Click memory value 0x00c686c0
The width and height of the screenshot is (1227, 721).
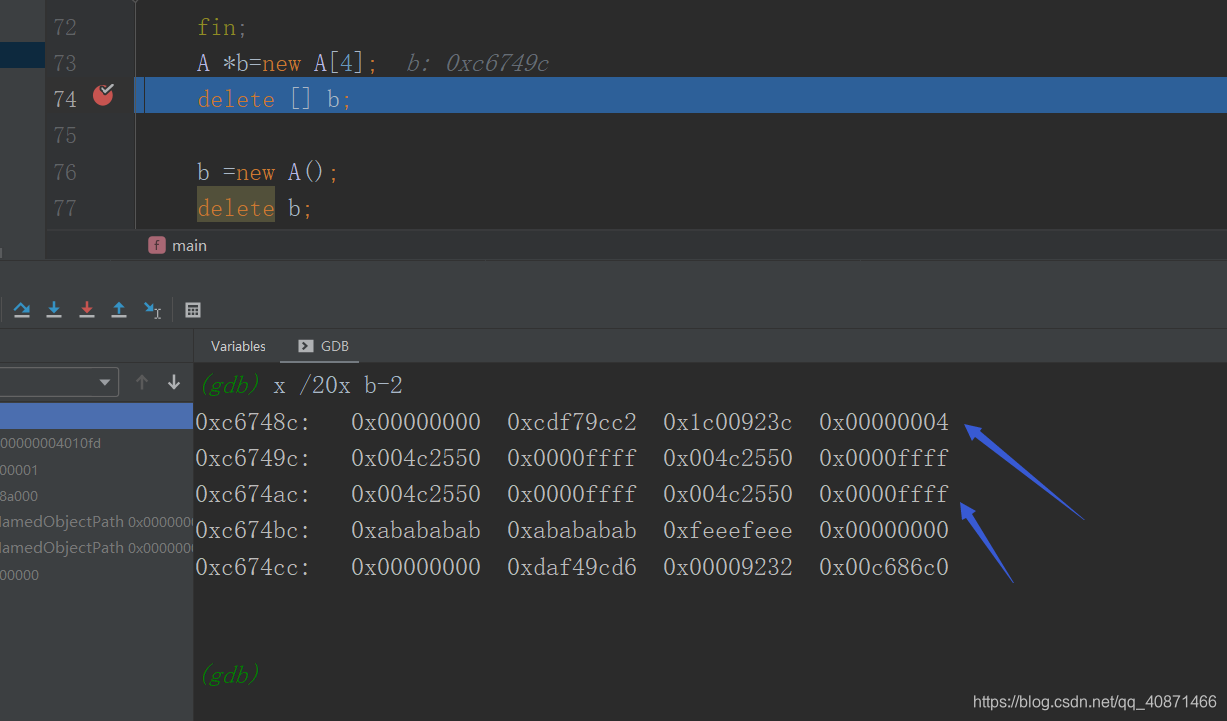tap(884, 567)
